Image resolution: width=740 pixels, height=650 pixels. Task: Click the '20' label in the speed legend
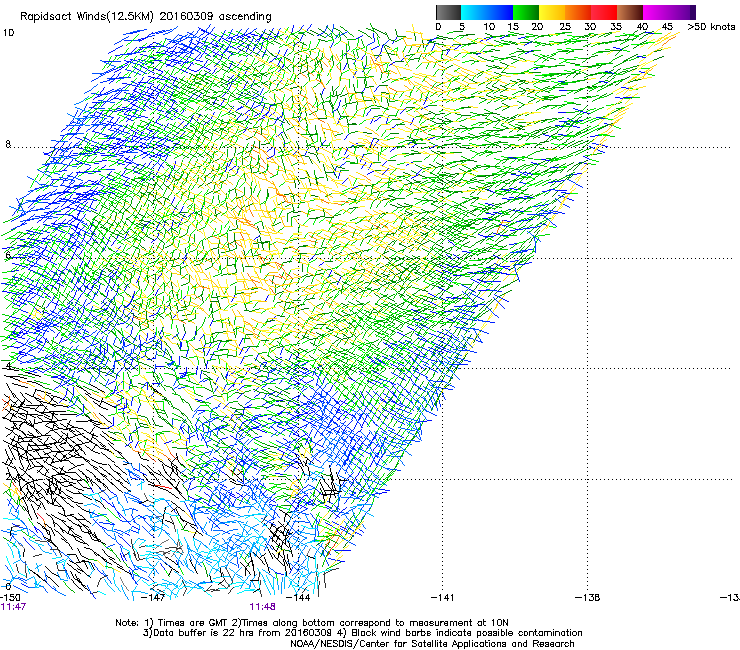(x=537, y=27)
